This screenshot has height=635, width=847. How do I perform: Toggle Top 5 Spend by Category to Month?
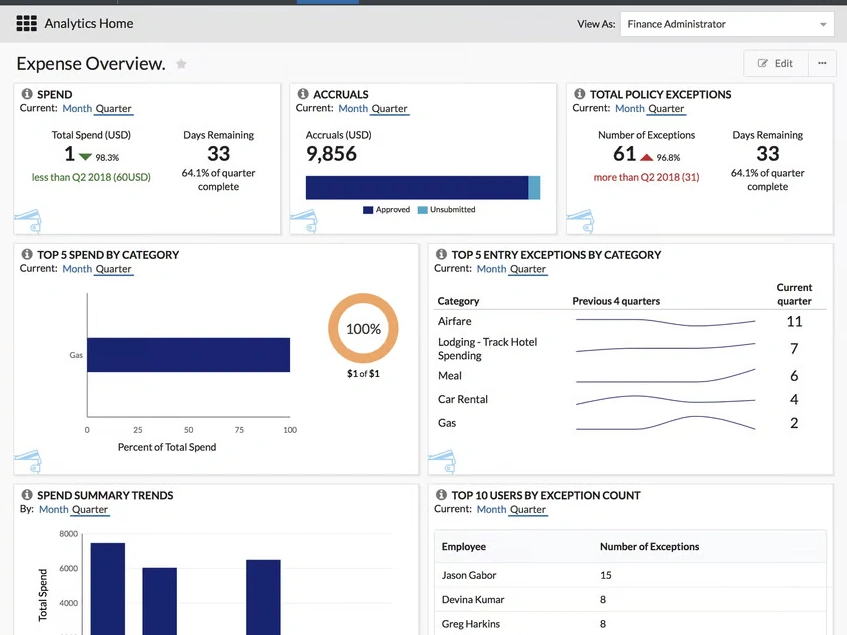[x=76, y=269]
